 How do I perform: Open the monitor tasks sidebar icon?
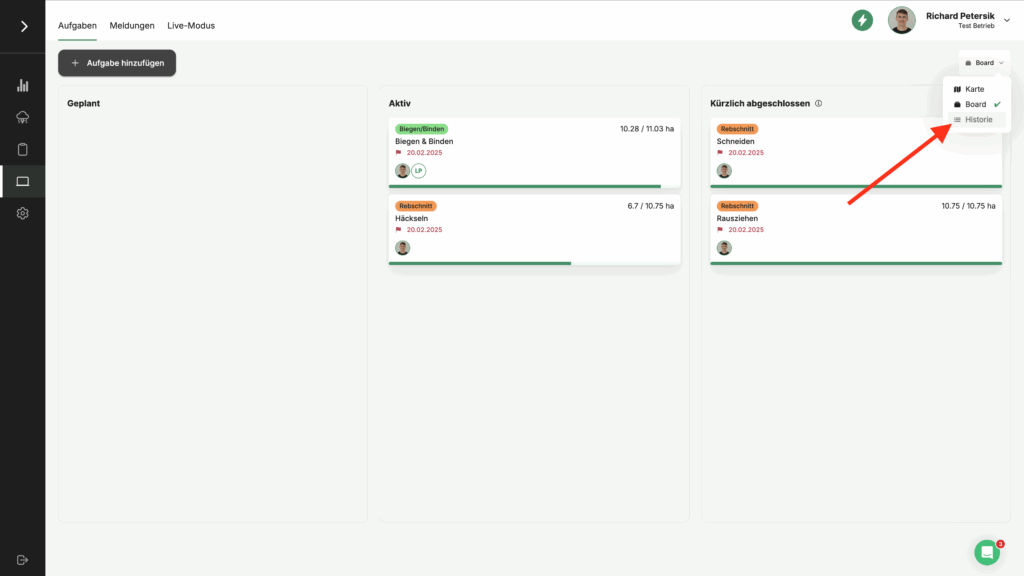point(23,181)
